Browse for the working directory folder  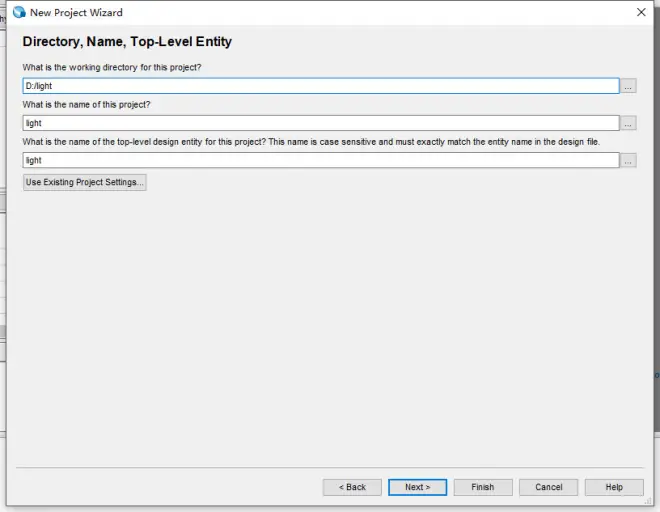pyautogui.click(x=628, y=86)
